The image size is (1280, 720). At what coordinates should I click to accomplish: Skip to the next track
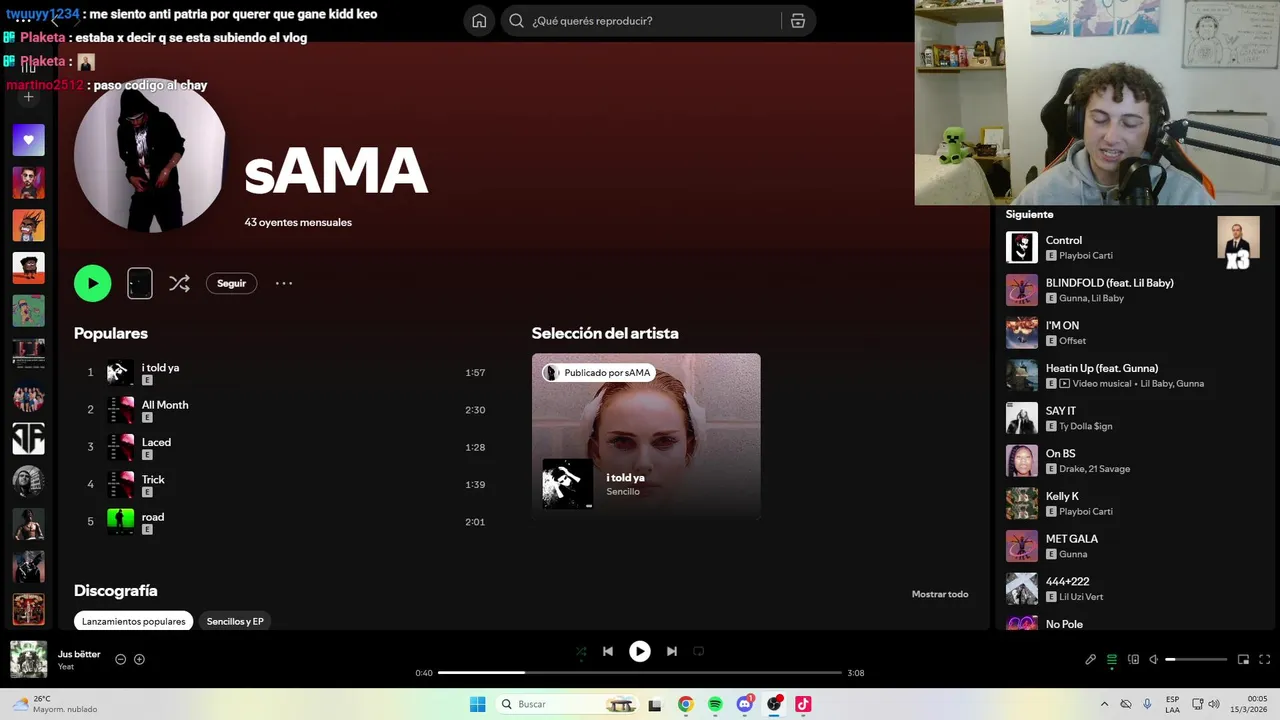tap(672, 651)
